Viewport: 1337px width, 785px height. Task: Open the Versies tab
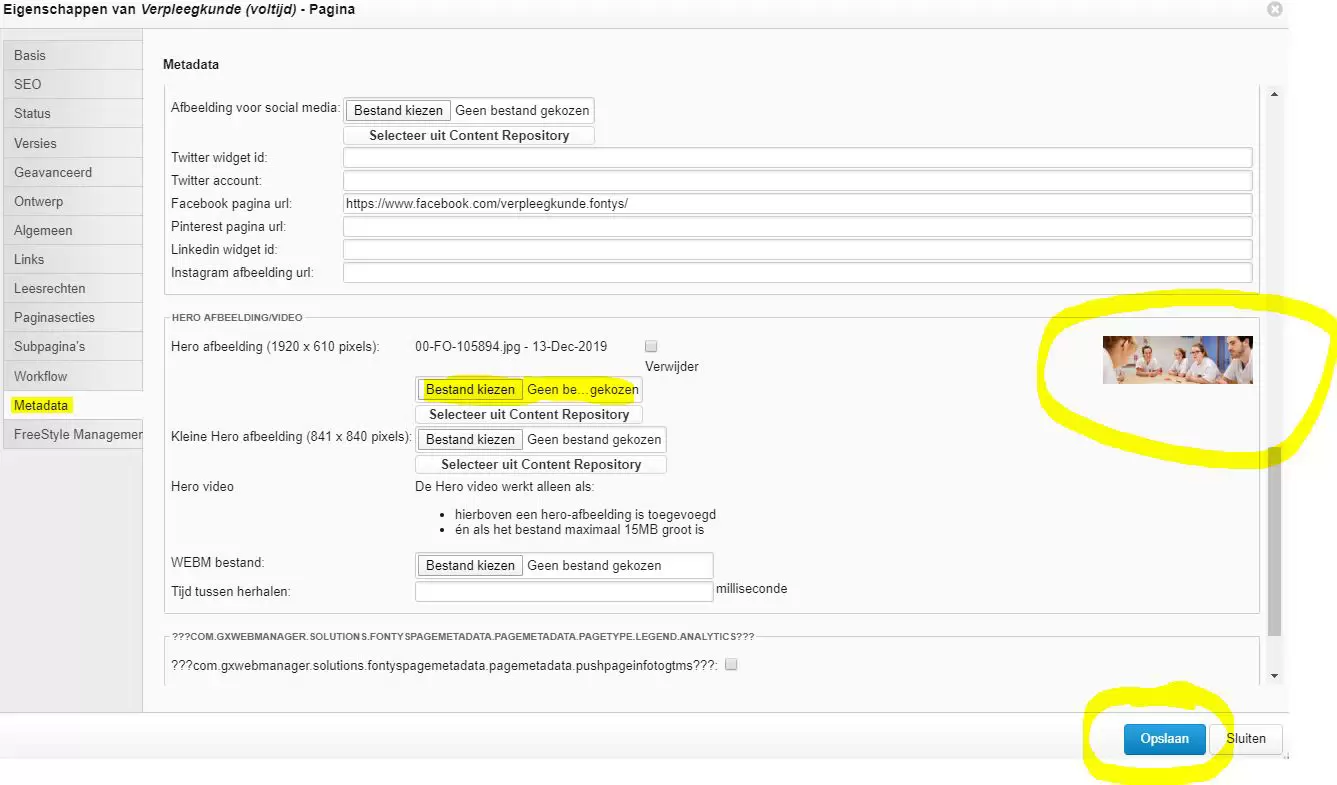click(x=72, y=143)
